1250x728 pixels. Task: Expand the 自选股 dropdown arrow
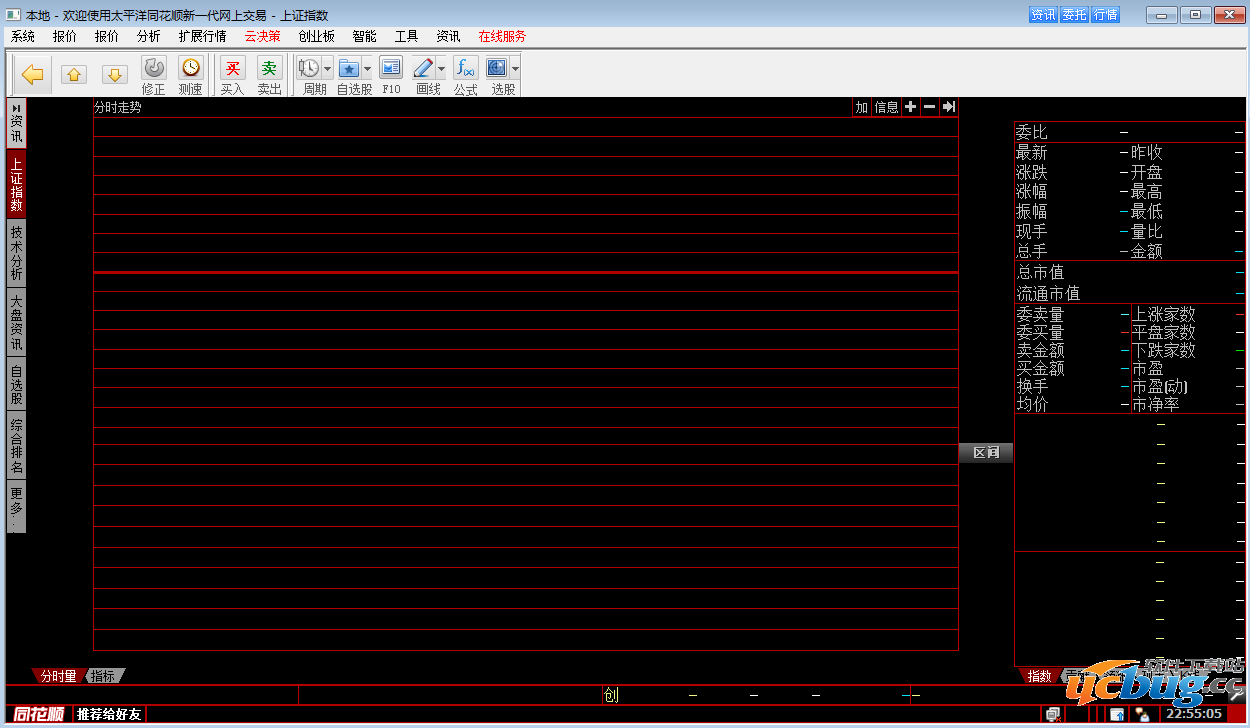[x=367, y=69]
